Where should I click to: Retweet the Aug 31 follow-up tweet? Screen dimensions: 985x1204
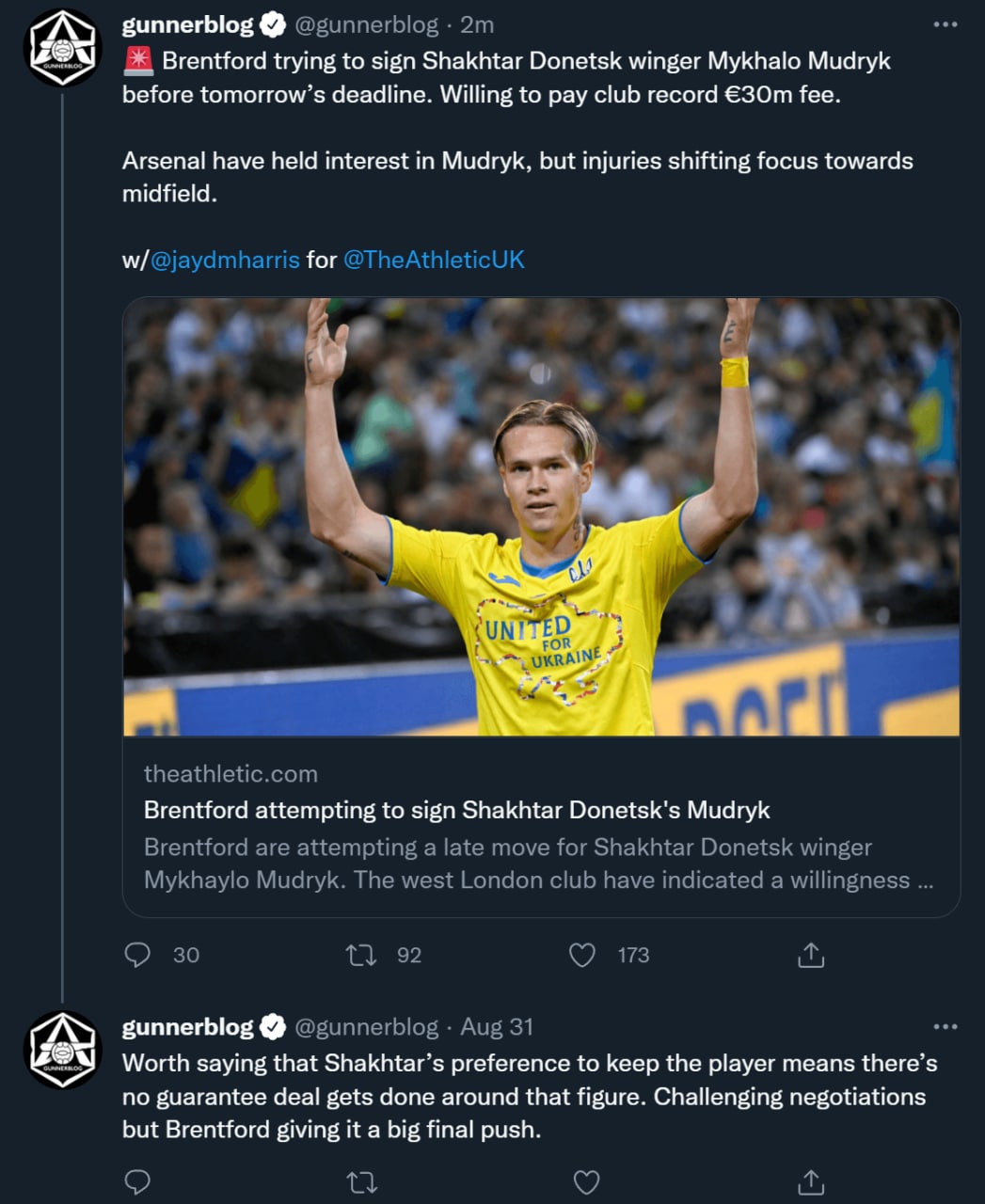click(361, 1181)
